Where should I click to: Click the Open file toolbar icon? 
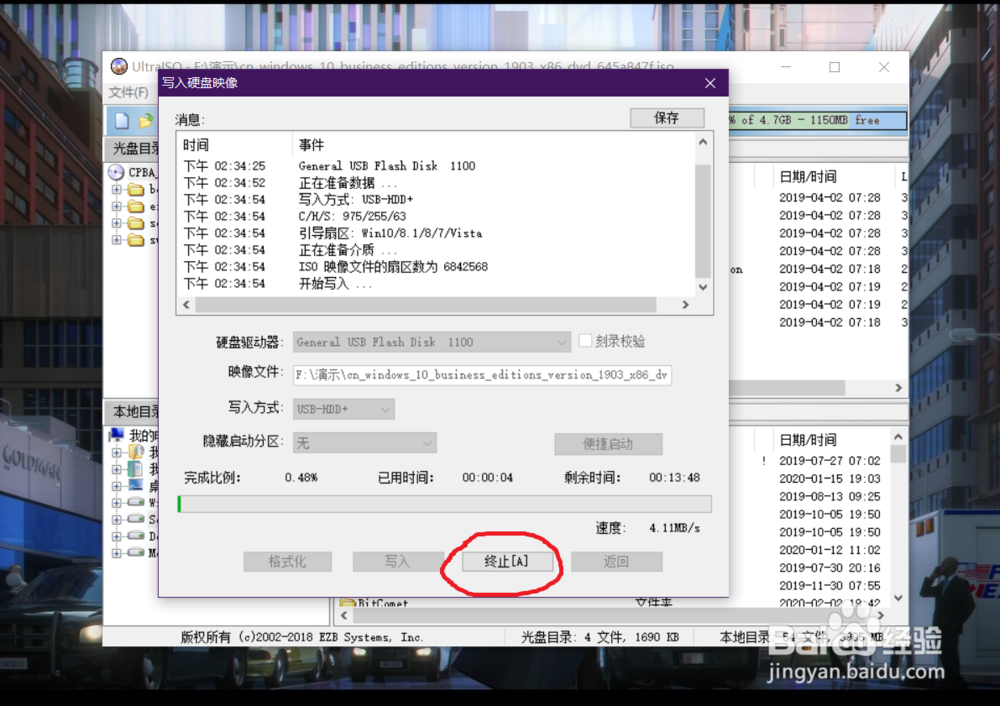[148, 119]
